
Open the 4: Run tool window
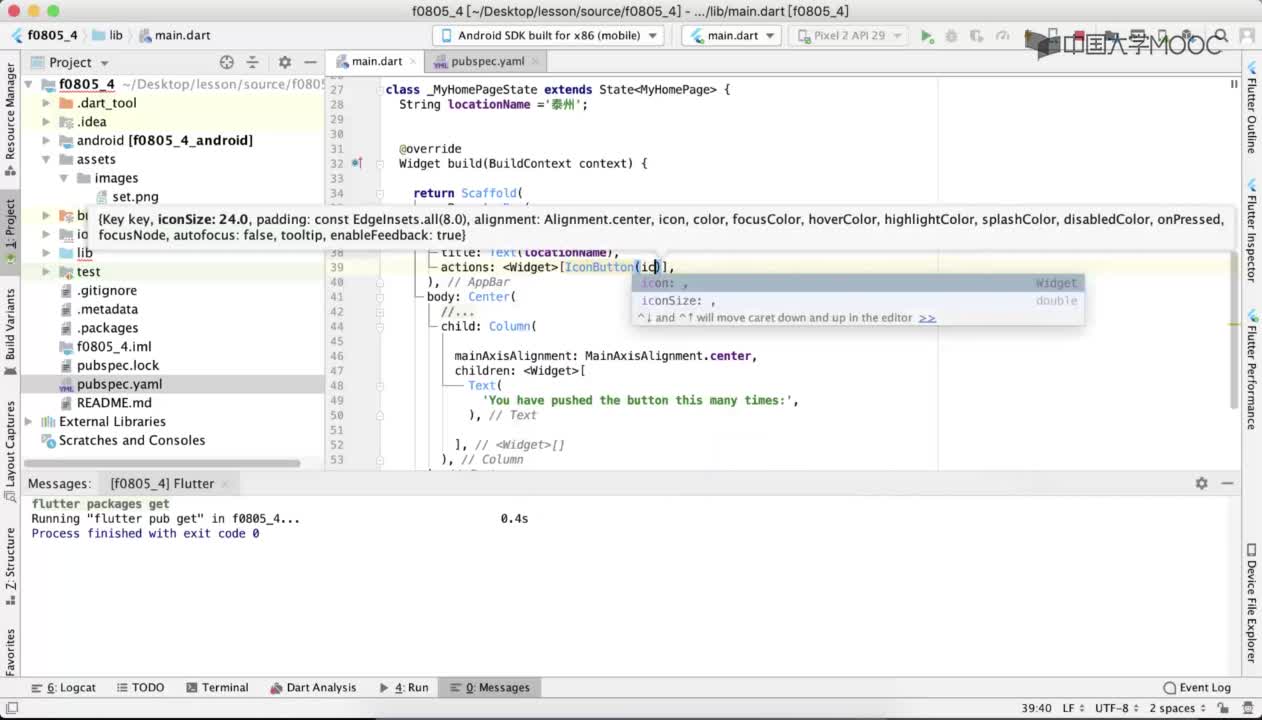[x=404, y=687]
